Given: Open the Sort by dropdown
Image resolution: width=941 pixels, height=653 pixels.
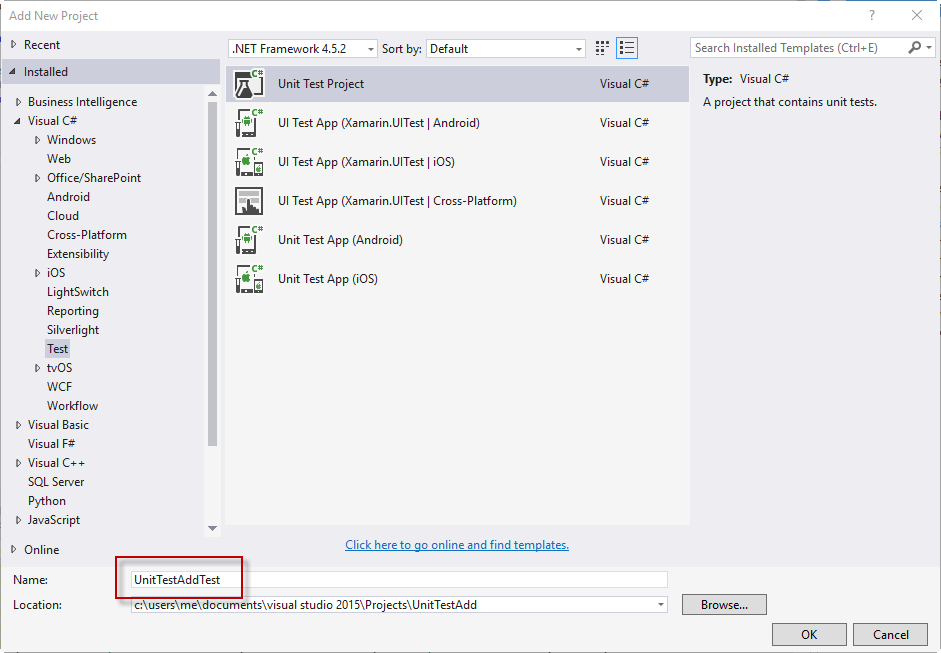Looking at the screenshot, I should pos(578,47).
